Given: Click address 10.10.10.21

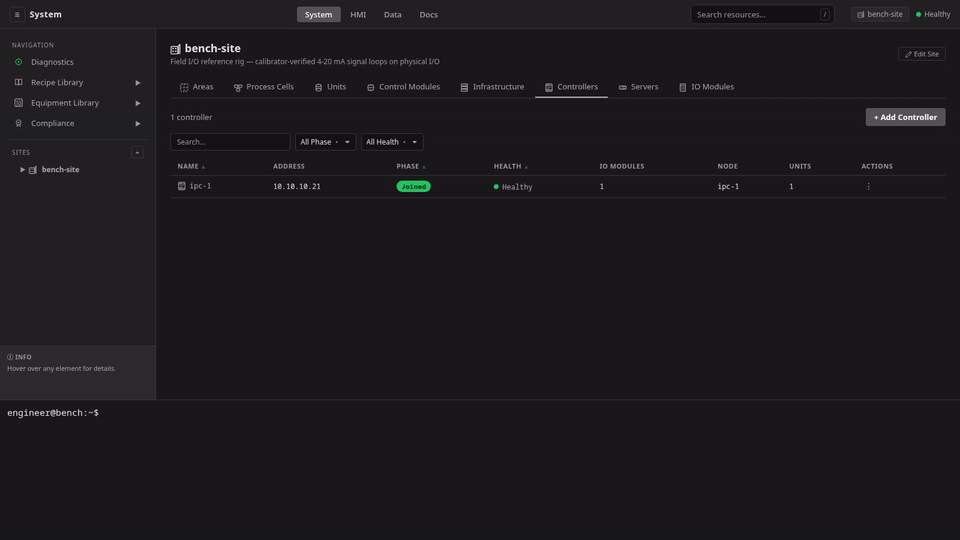Looking at the screenshot, I should [x=296, y=186].
